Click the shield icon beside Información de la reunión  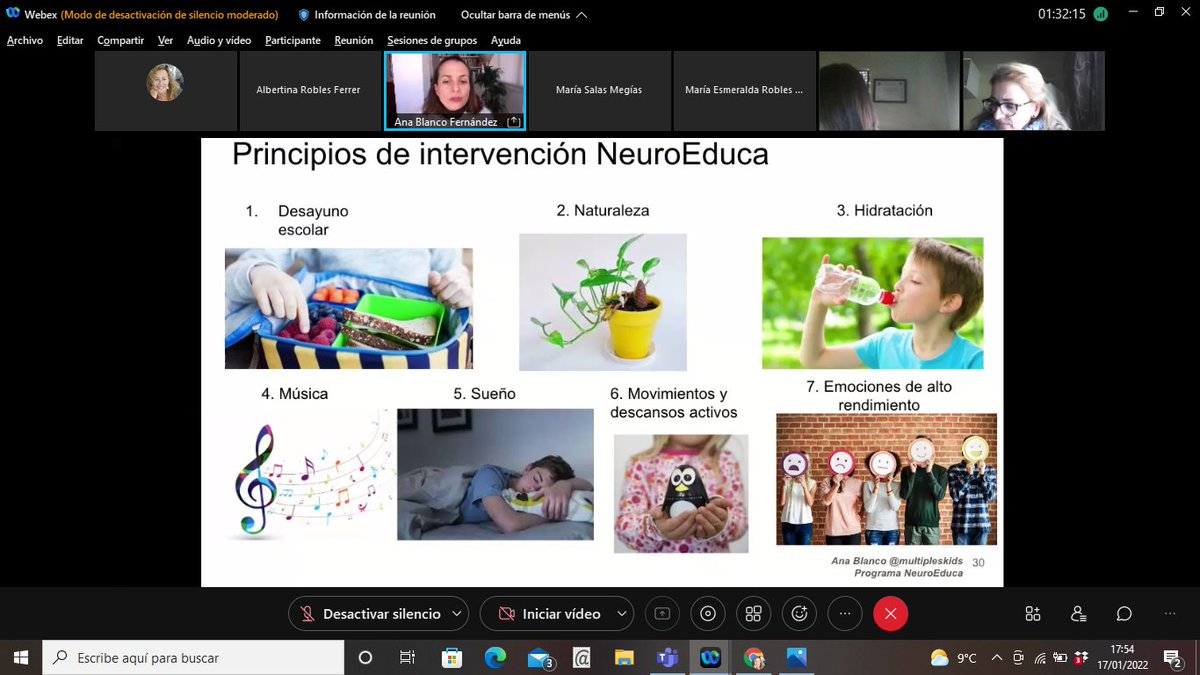point(304,15)
